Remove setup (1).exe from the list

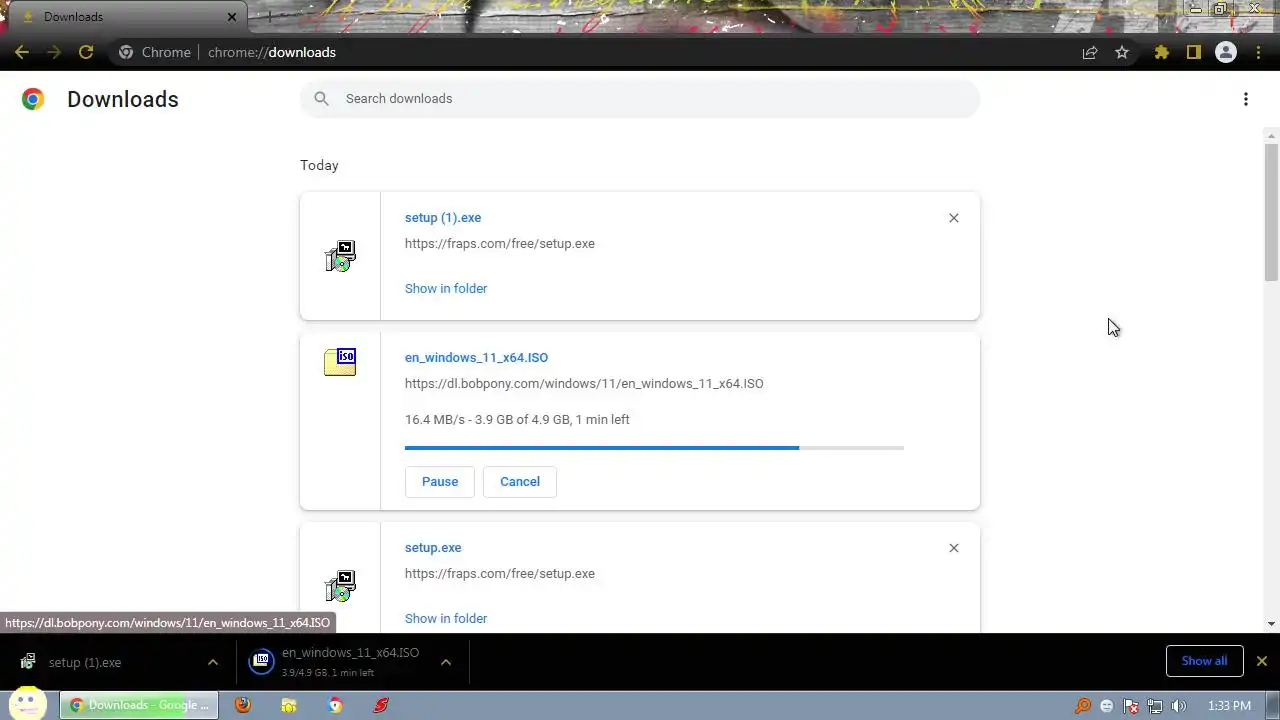click(954, 218)
